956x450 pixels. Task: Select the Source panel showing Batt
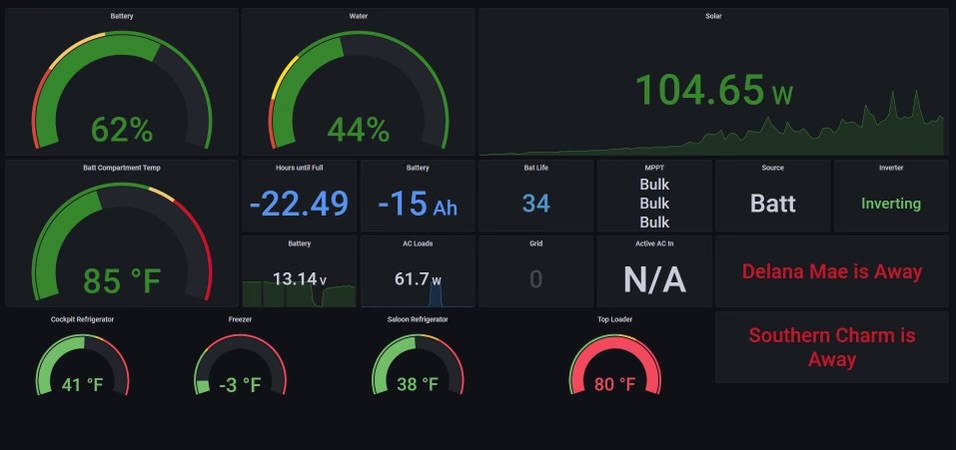click(x=772, y=196)
